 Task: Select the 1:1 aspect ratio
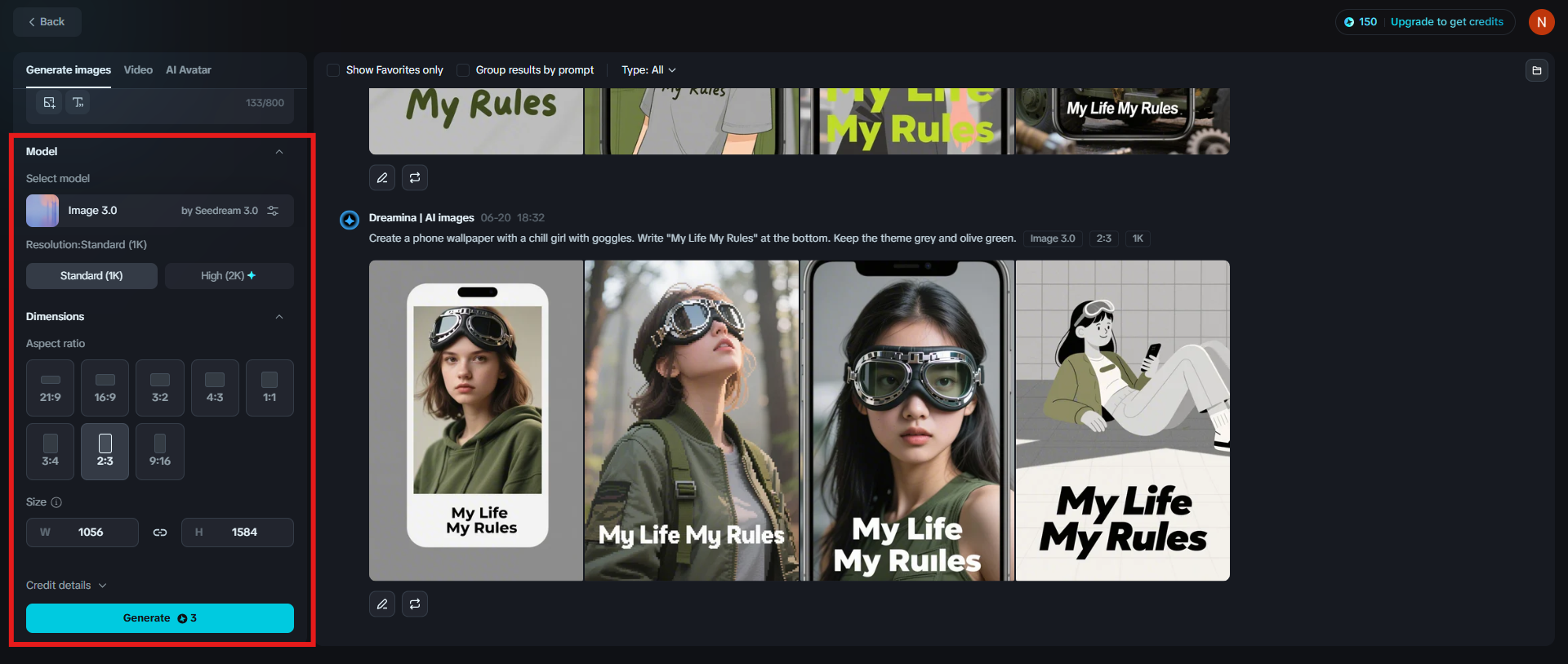tap(269, 388)
